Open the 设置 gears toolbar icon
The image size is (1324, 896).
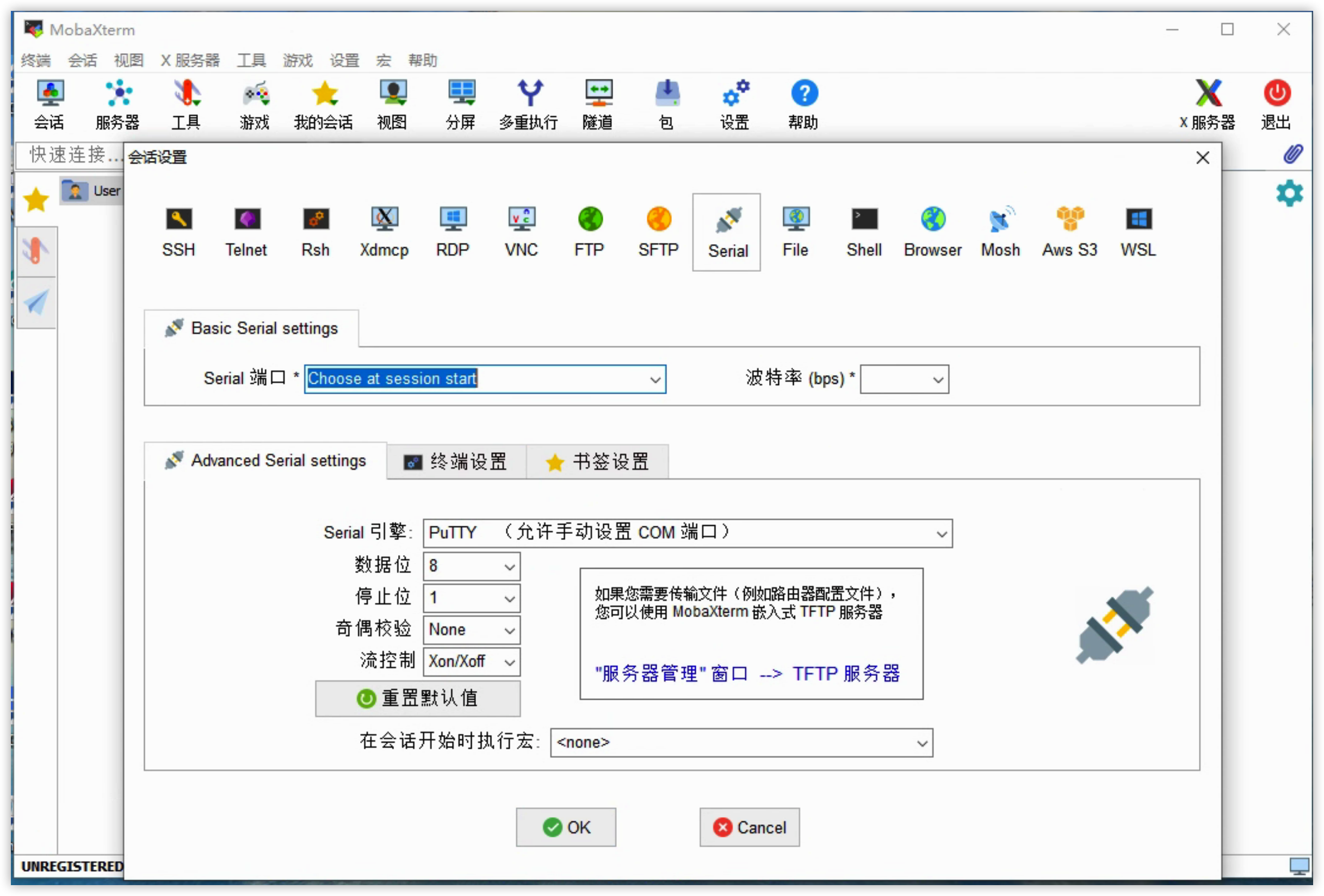[x=735, y=105]
